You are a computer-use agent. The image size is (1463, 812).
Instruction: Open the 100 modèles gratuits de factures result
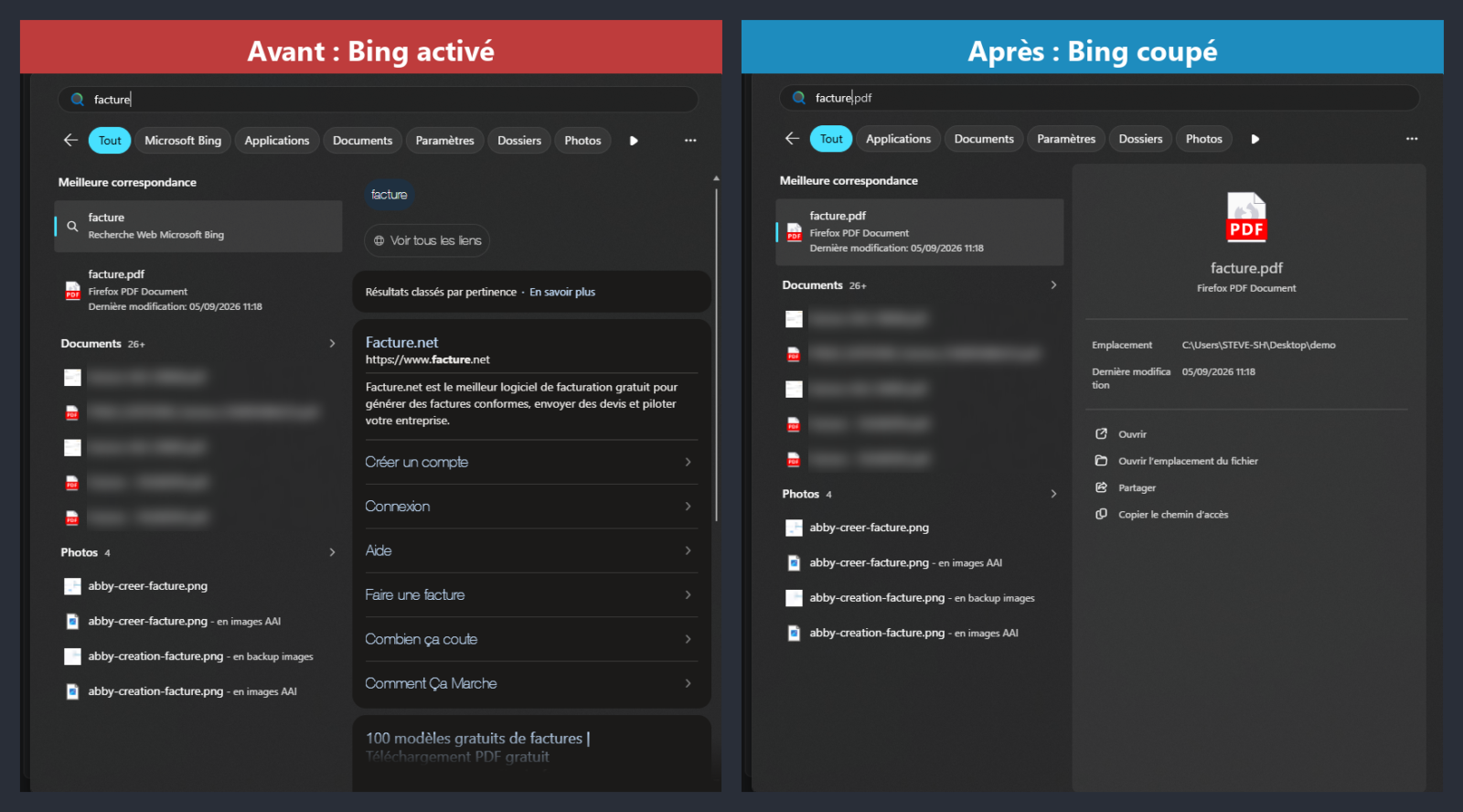click(x=478, y=747)
